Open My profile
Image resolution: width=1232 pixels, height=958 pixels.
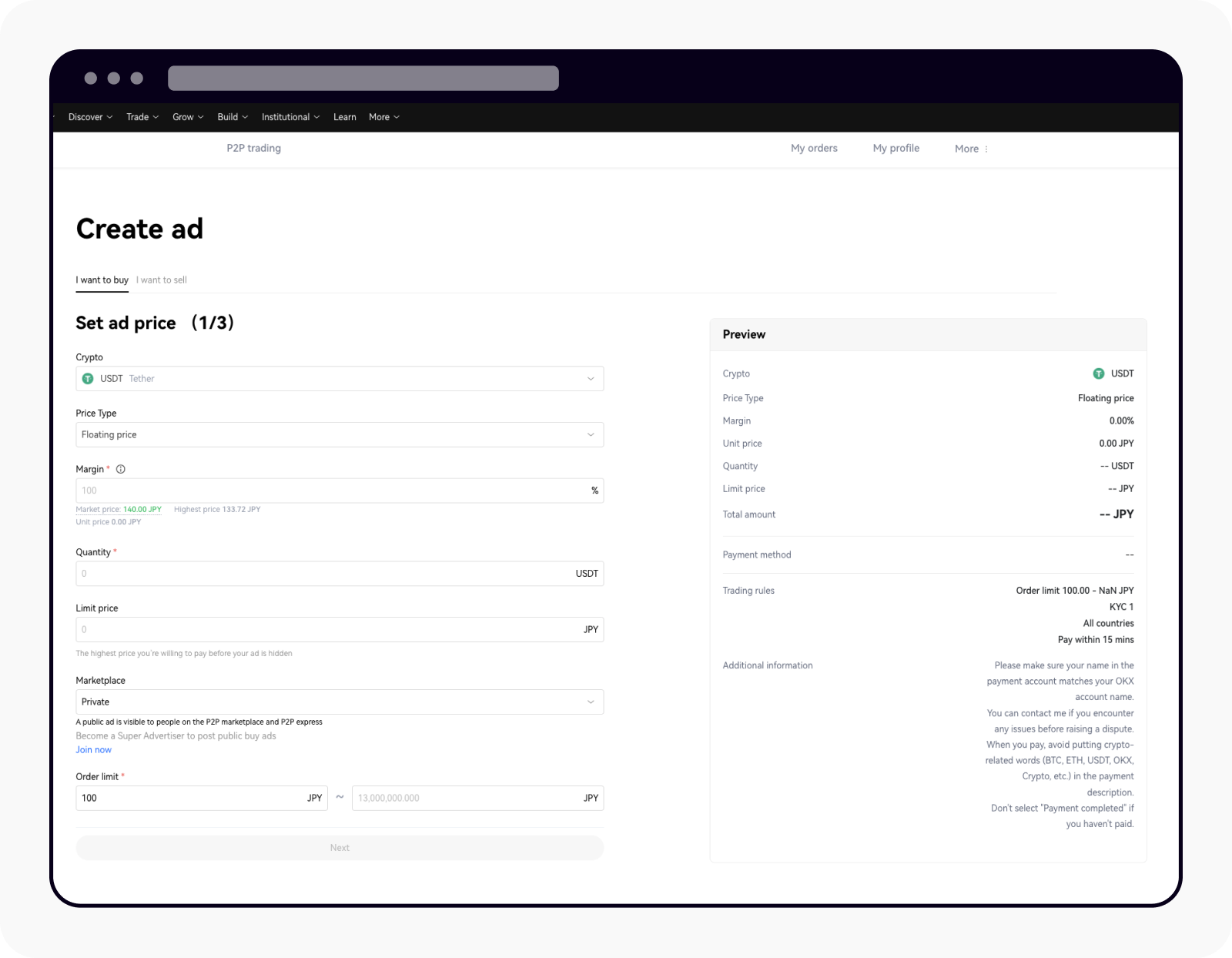pos(896,148)
